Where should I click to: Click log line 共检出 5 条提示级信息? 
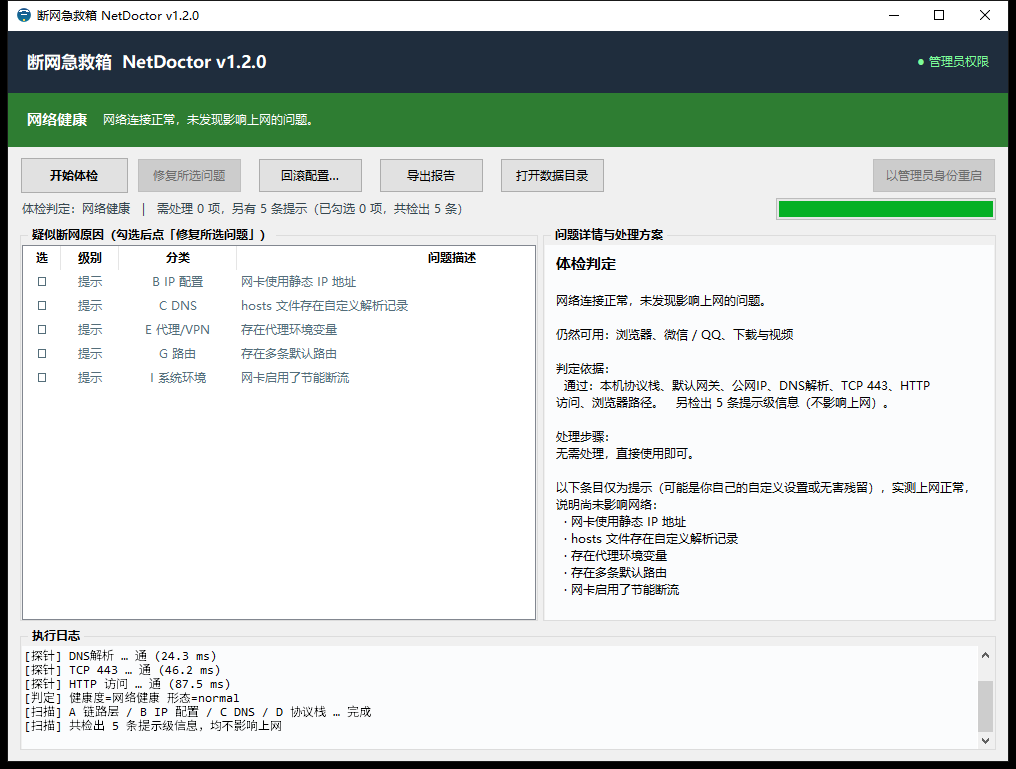pyautogui.click(x=153, y=726)
